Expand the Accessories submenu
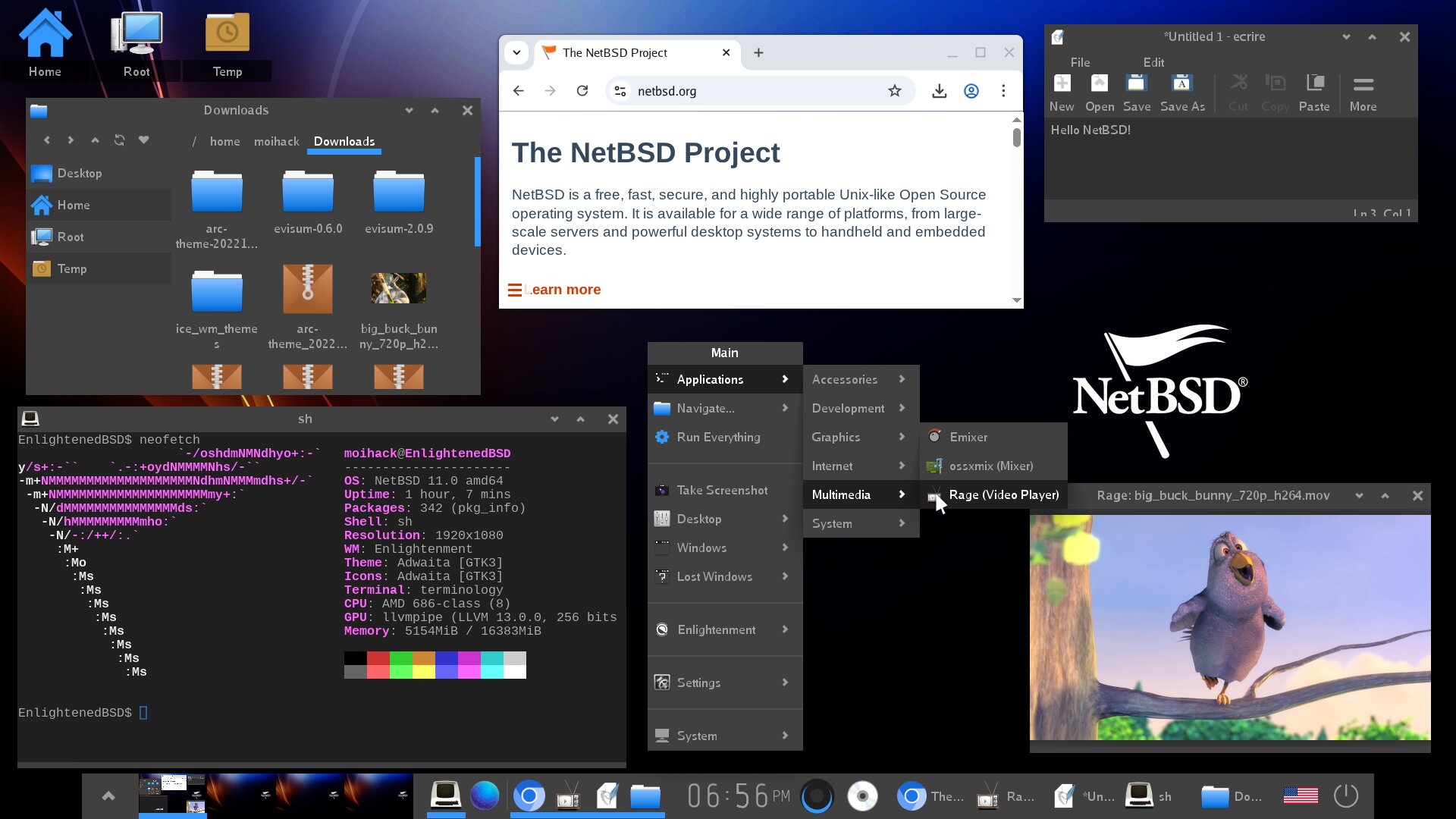 click(x=861, y=379)
